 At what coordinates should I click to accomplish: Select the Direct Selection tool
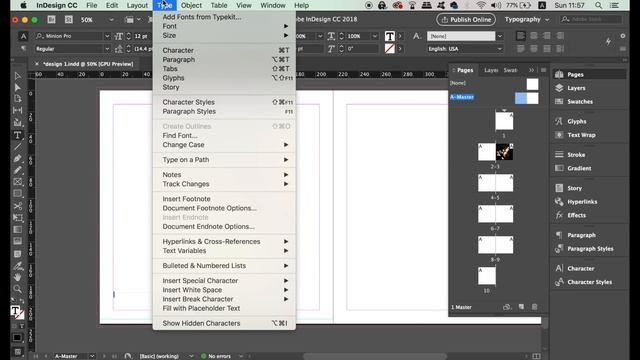coord(18,88)
